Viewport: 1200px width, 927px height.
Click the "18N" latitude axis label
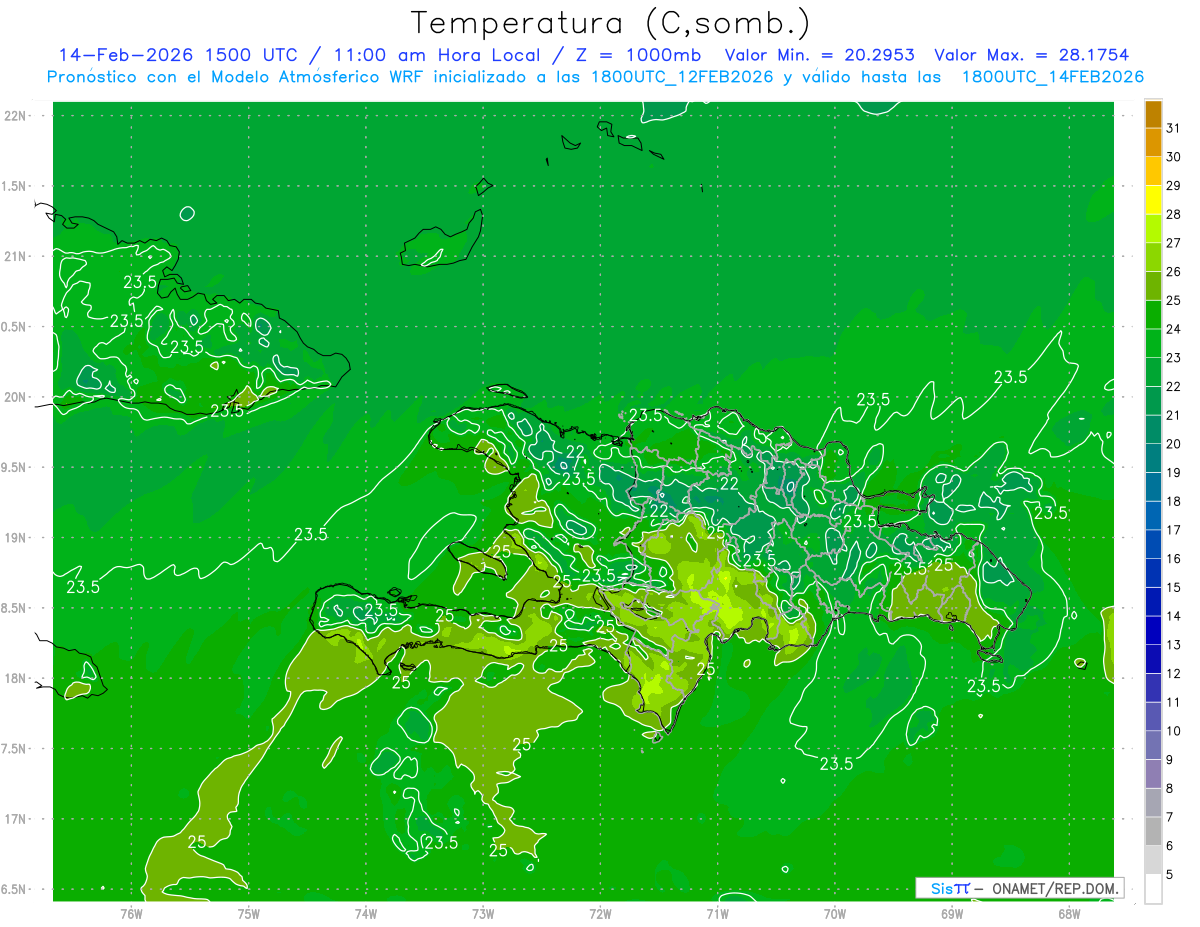15,678
